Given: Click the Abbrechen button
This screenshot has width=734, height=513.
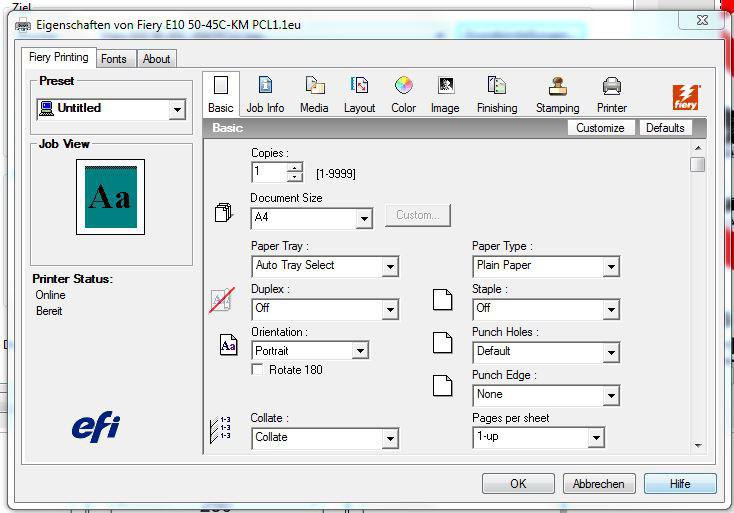Looking at the screenshot, I should click(x=599, y=484).
